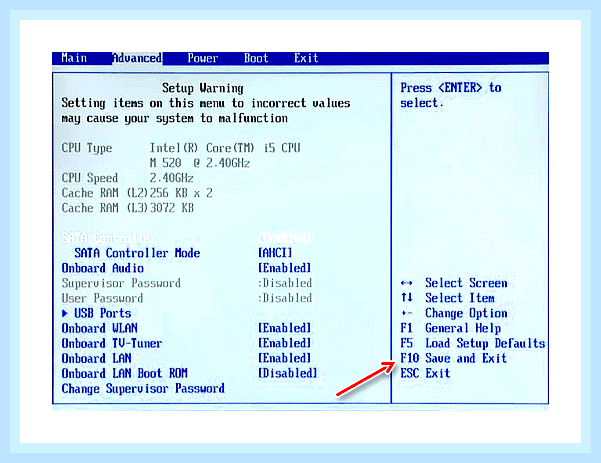
Task: Click the Supervisor Password label
Action: (121, 283)
